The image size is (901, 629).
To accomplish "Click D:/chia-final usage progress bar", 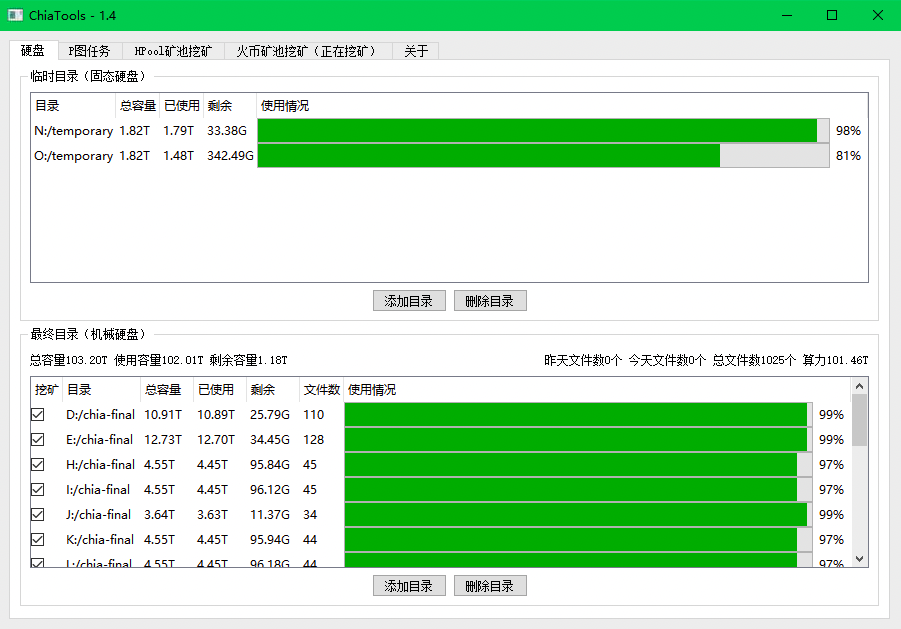I will click(x=578, y=414).
